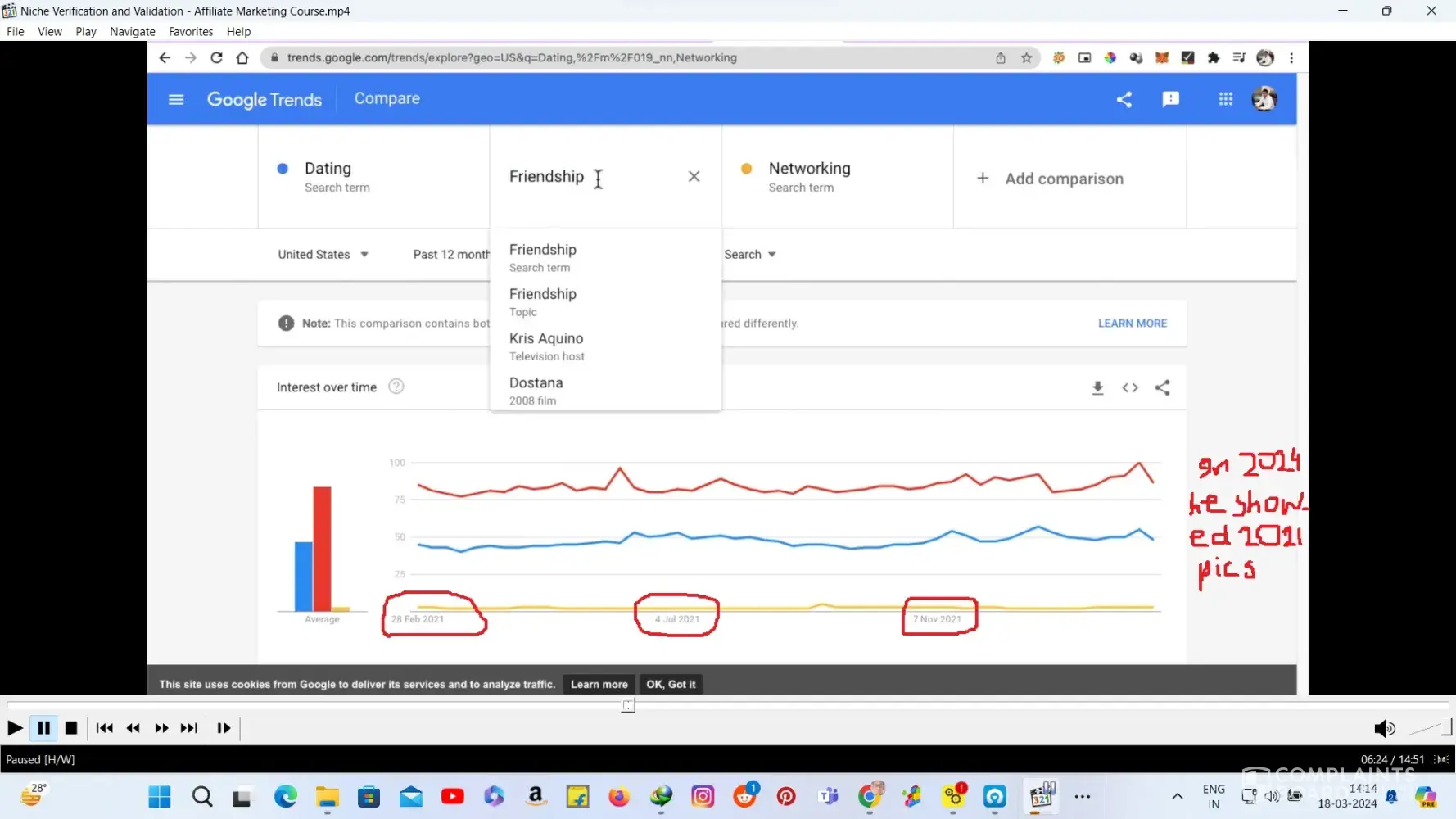1456x819 pixels.
Task: Expand the United States region dropdown
Action: pyautogui.click(x=323, y=255)
